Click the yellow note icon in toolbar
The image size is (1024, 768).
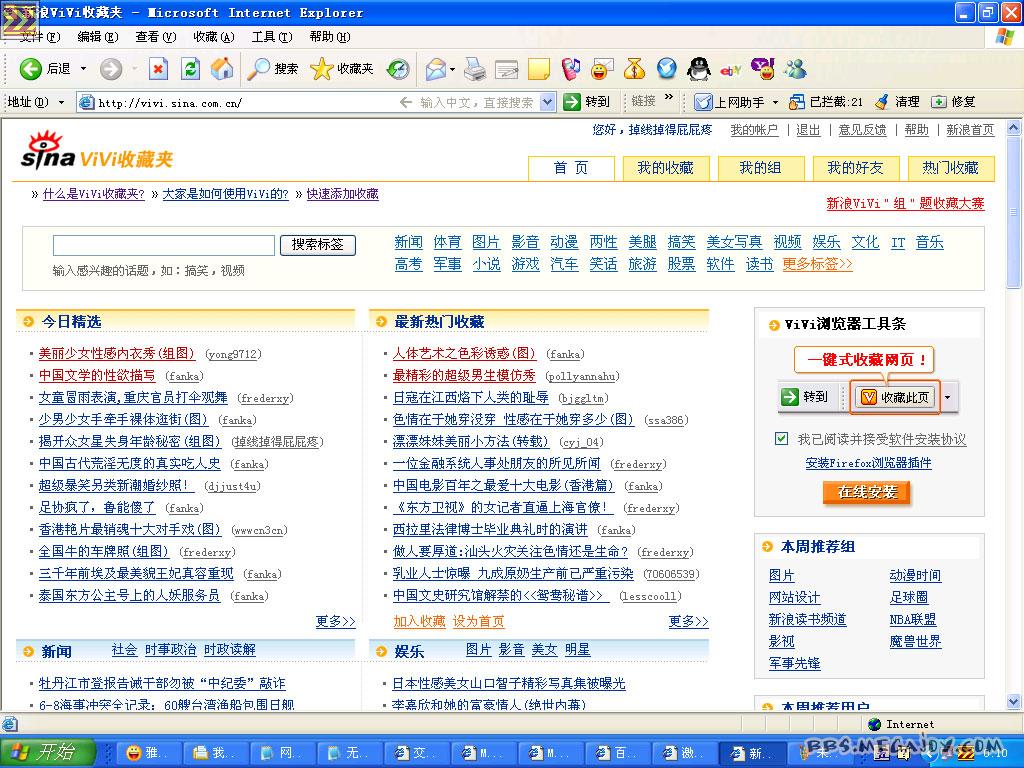pyautogui.click(x=538, y=69)
